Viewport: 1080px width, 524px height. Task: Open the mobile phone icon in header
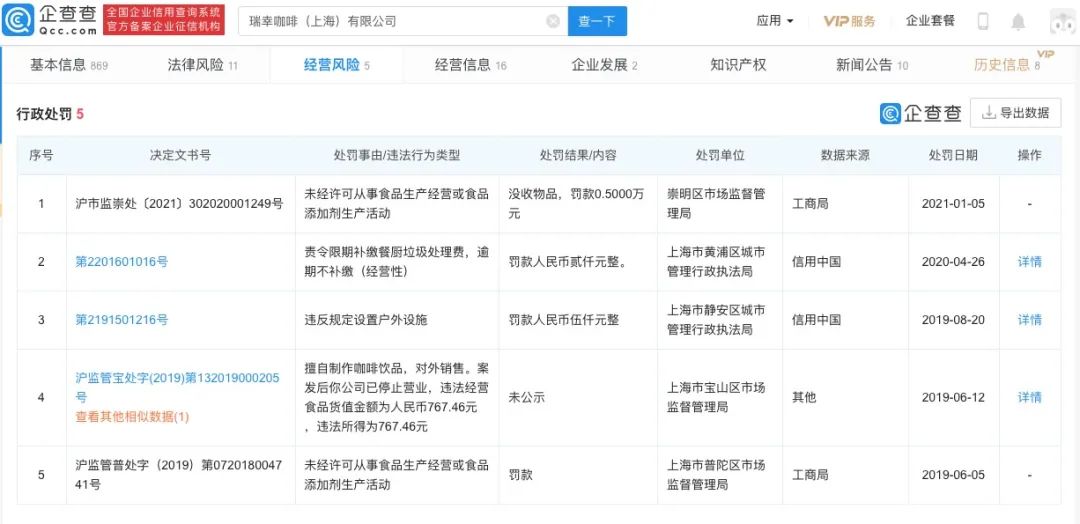[983, 21]
